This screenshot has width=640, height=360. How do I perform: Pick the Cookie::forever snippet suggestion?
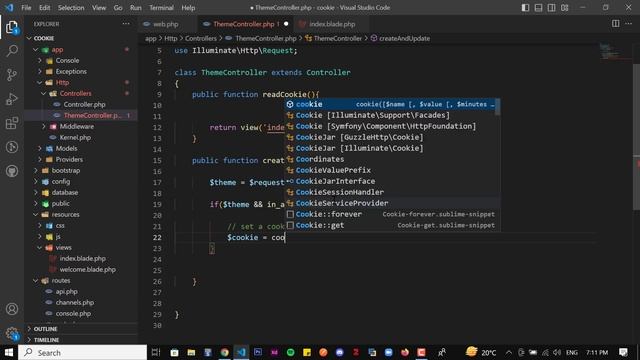pos(391,214)
